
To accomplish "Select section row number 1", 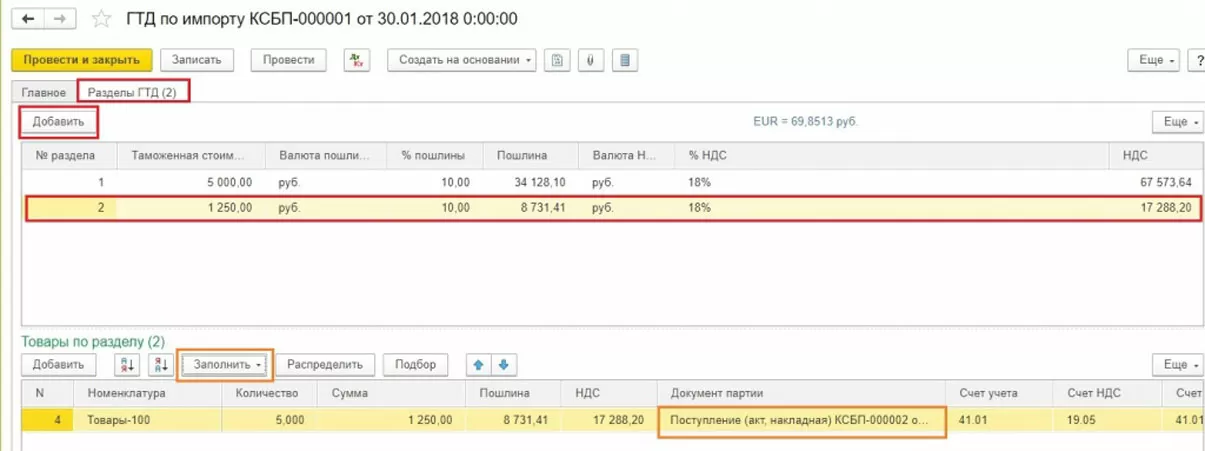I will coord(612,183).
